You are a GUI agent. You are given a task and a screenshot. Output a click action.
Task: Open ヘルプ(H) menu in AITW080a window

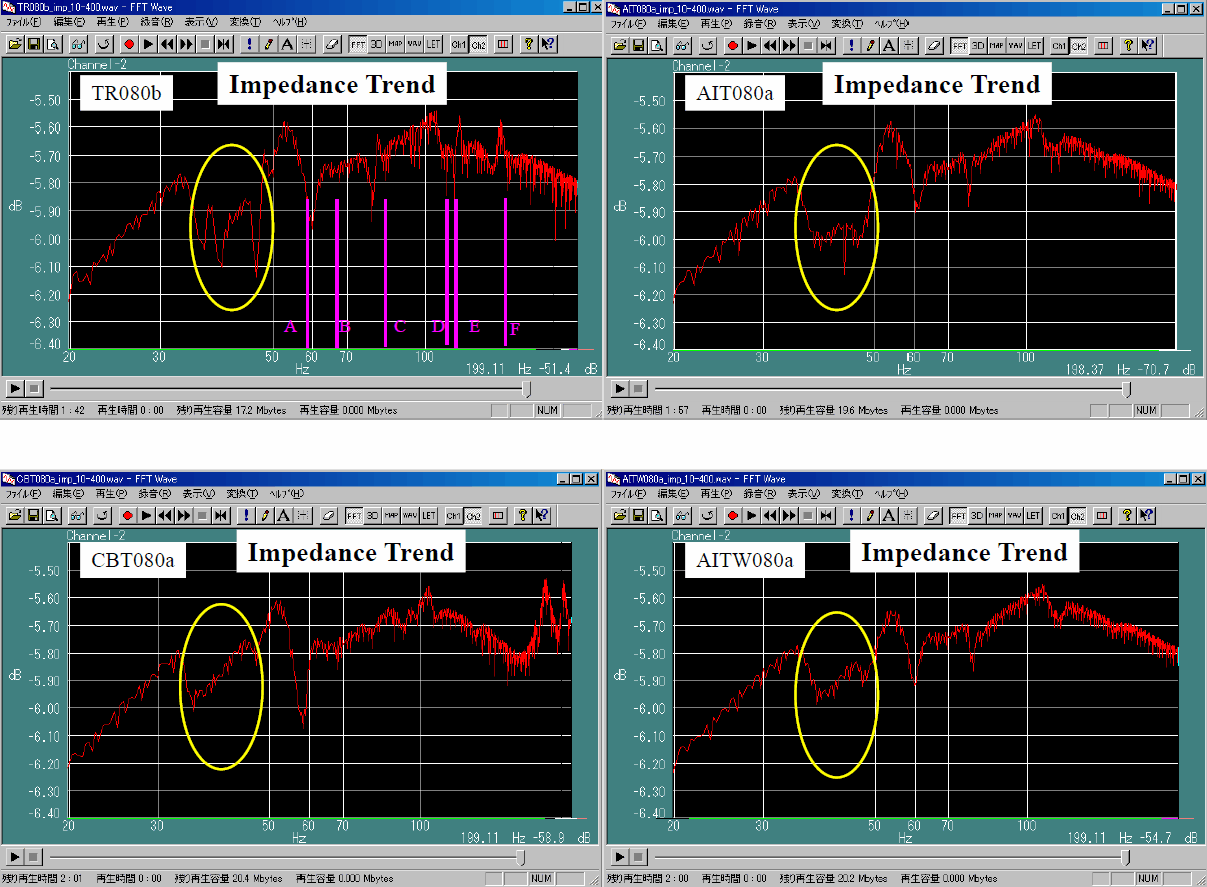(892, 494)
